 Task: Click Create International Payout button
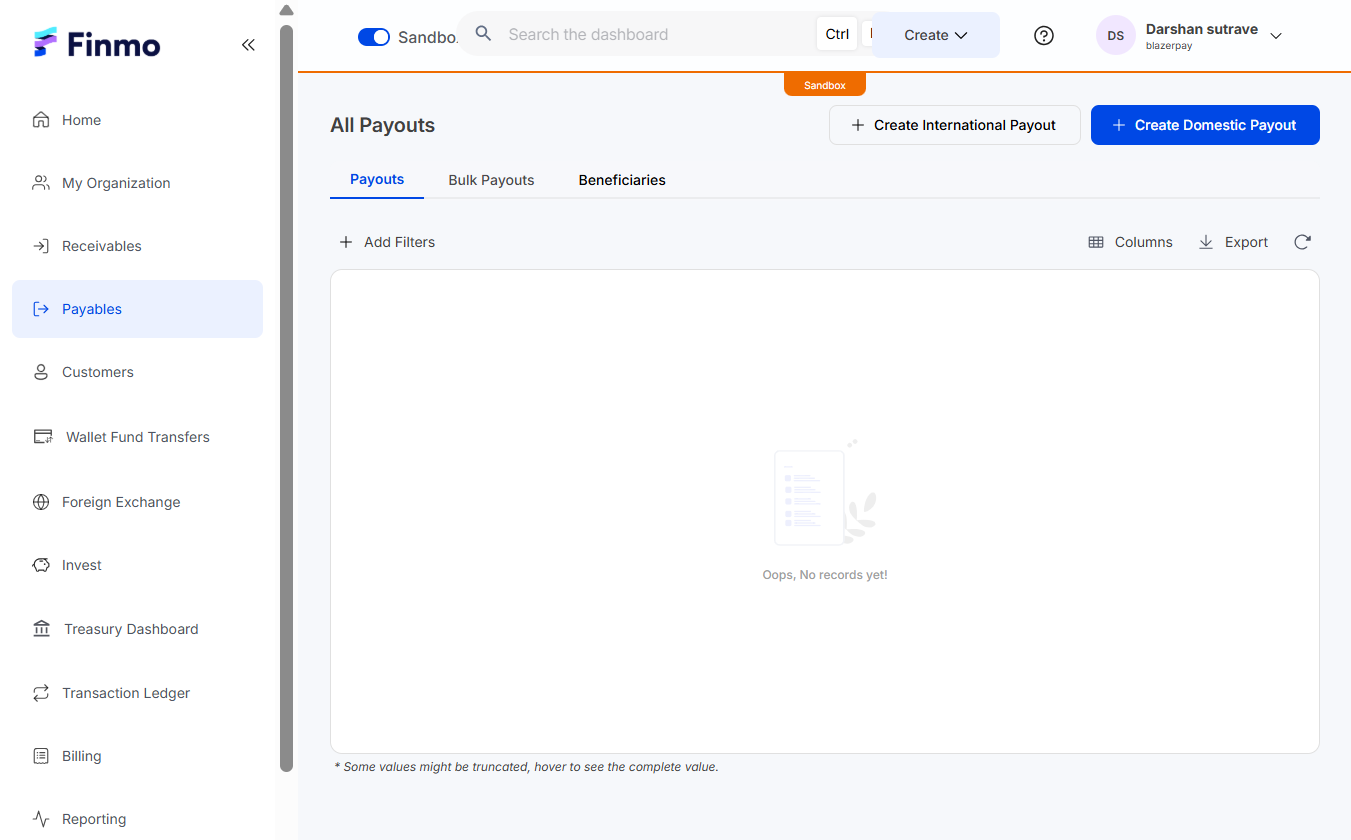[955, 125]
